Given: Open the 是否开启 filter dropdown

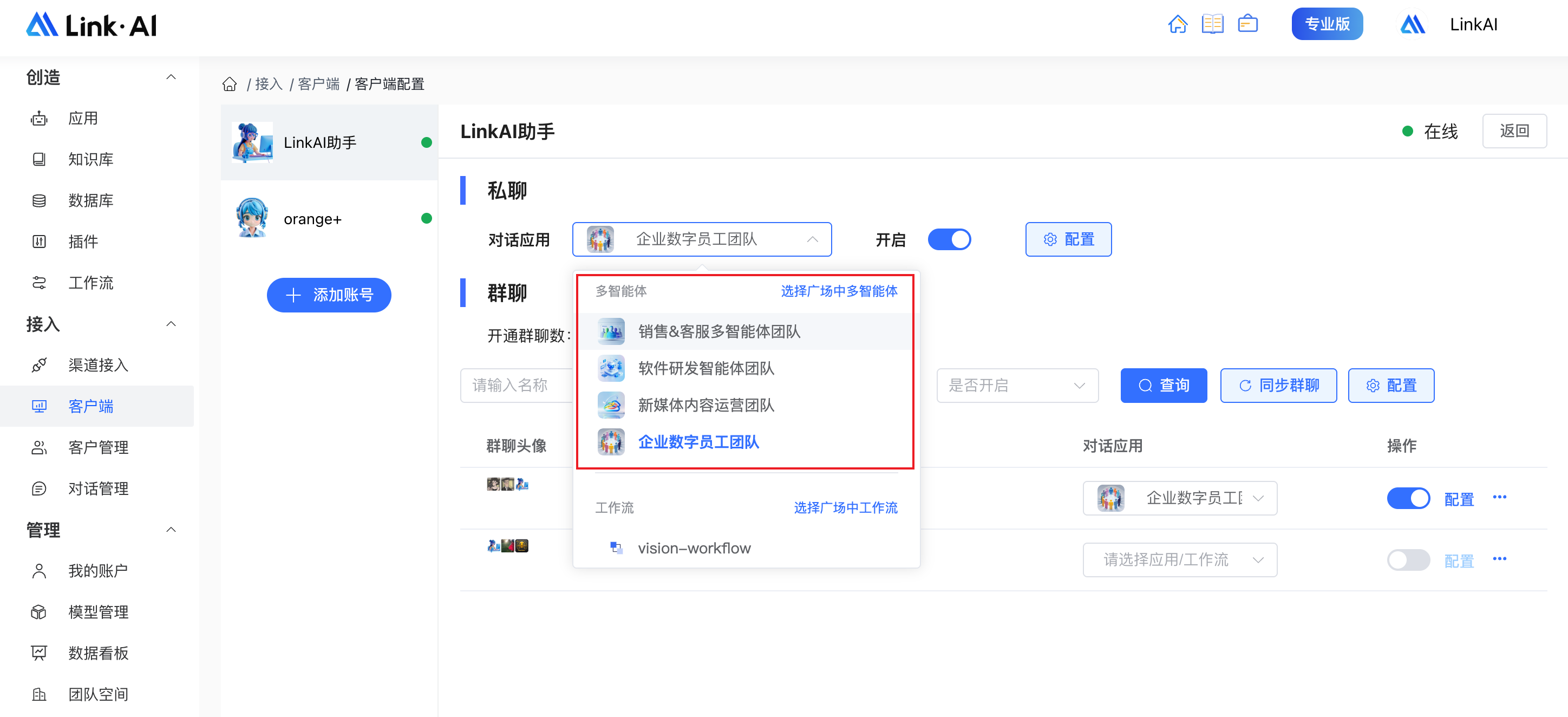Looking at the screenshot, I should [x=1016, y=385].
